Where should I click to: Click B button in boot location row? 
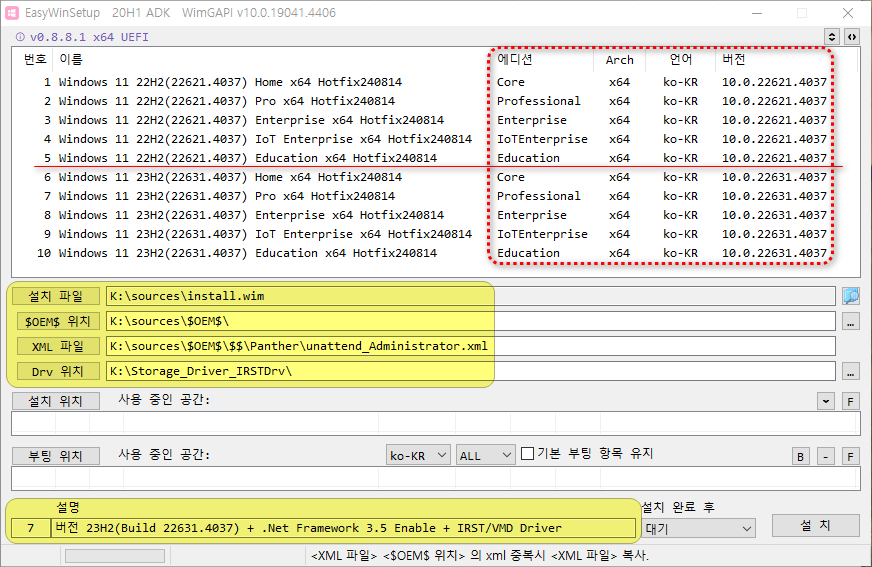801,456
